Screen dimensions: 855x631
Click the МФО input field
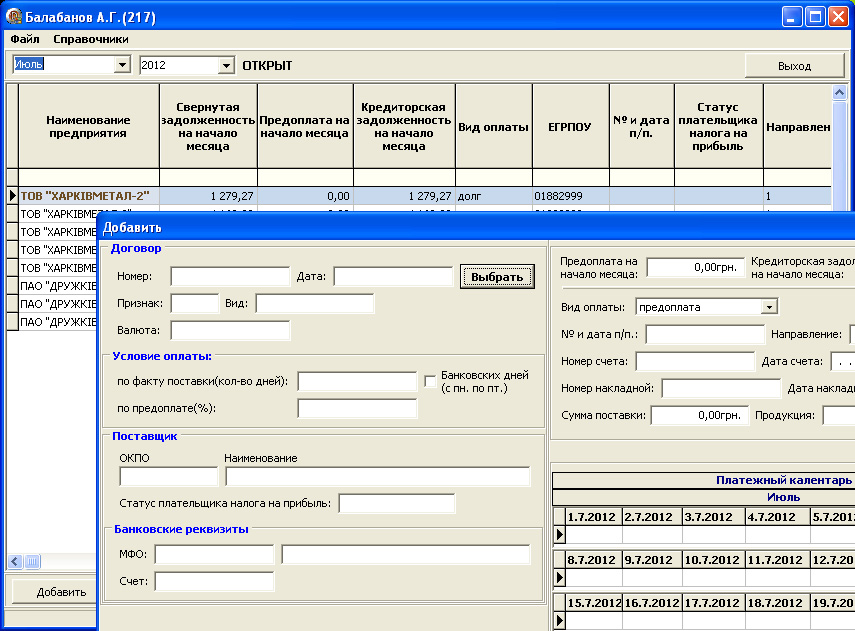[213, 555]
